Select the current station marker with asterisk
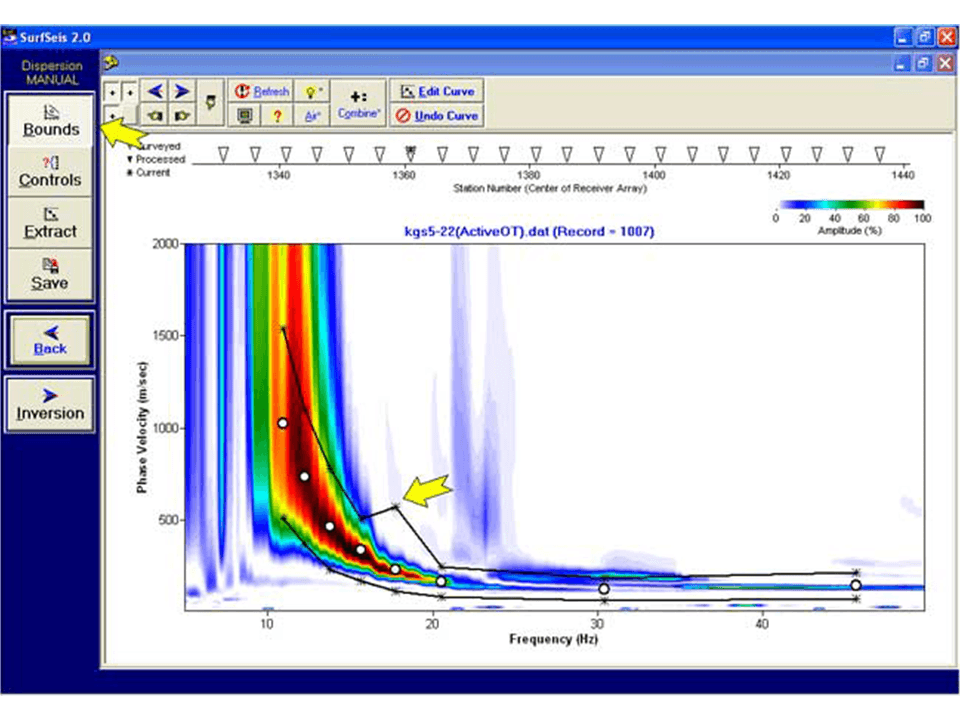Image resolution: width=960 pixels, height=720 pixels. coord(411,152)
